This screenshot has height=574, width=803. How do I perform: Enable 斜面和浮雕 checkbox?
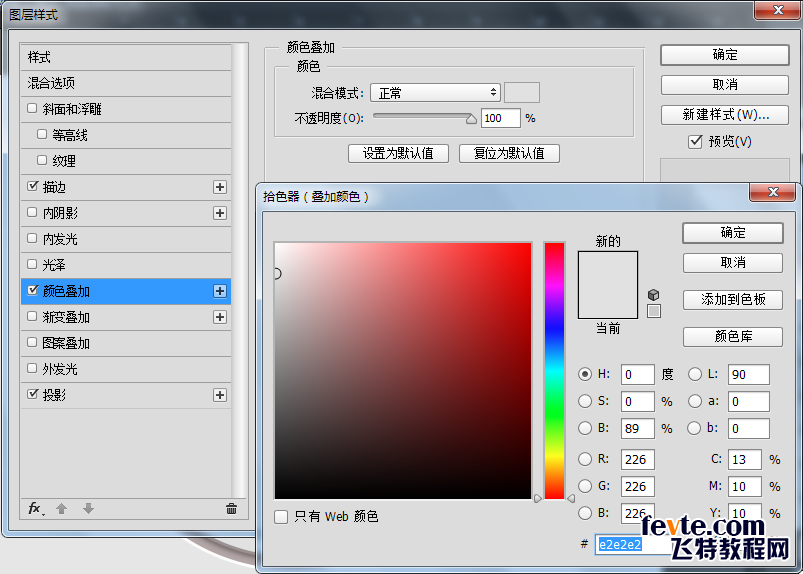click(32, 108)
